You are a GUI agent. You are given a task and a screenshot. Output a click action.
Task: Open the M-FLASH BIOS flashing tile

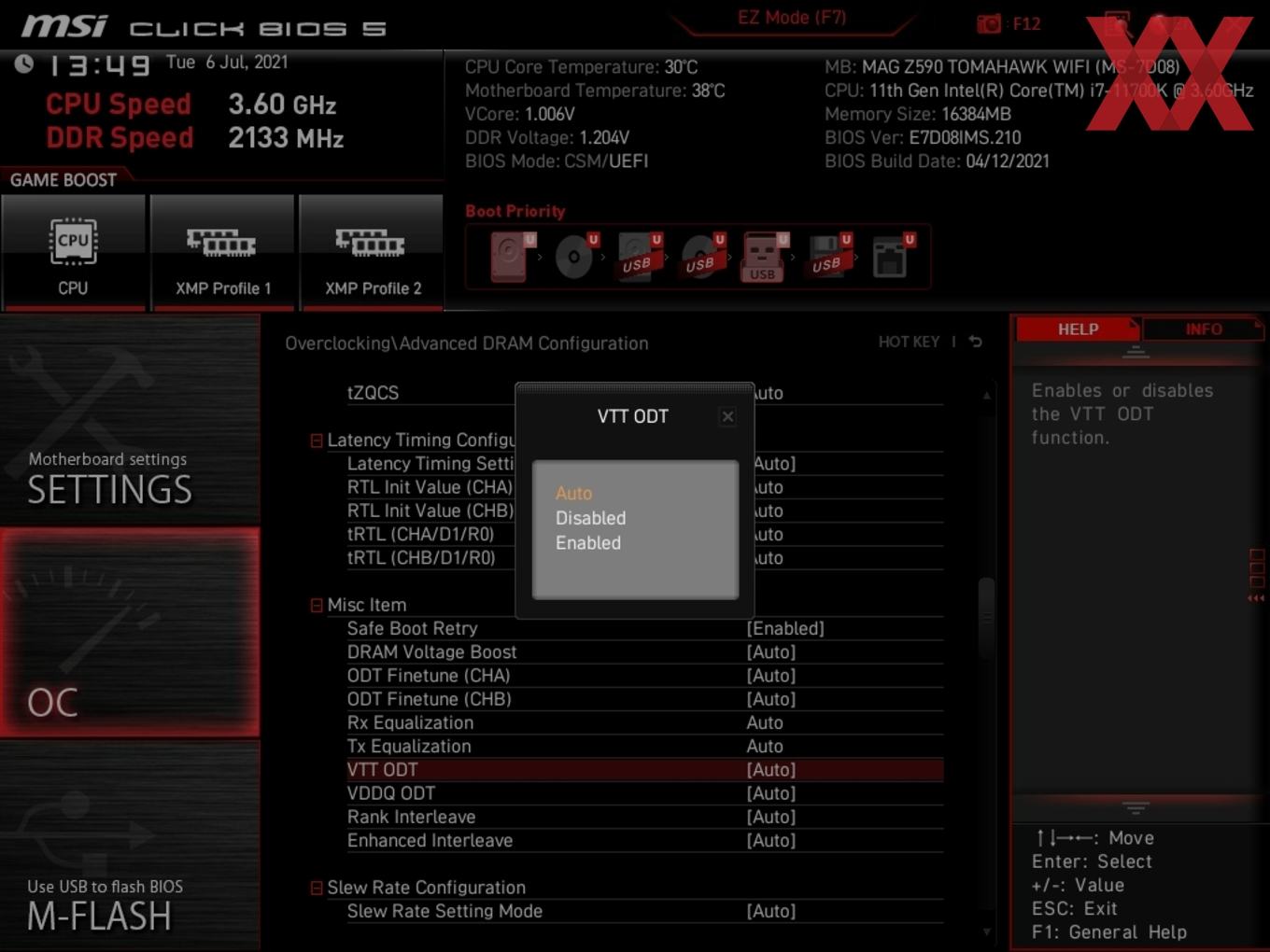click(130, 846)
